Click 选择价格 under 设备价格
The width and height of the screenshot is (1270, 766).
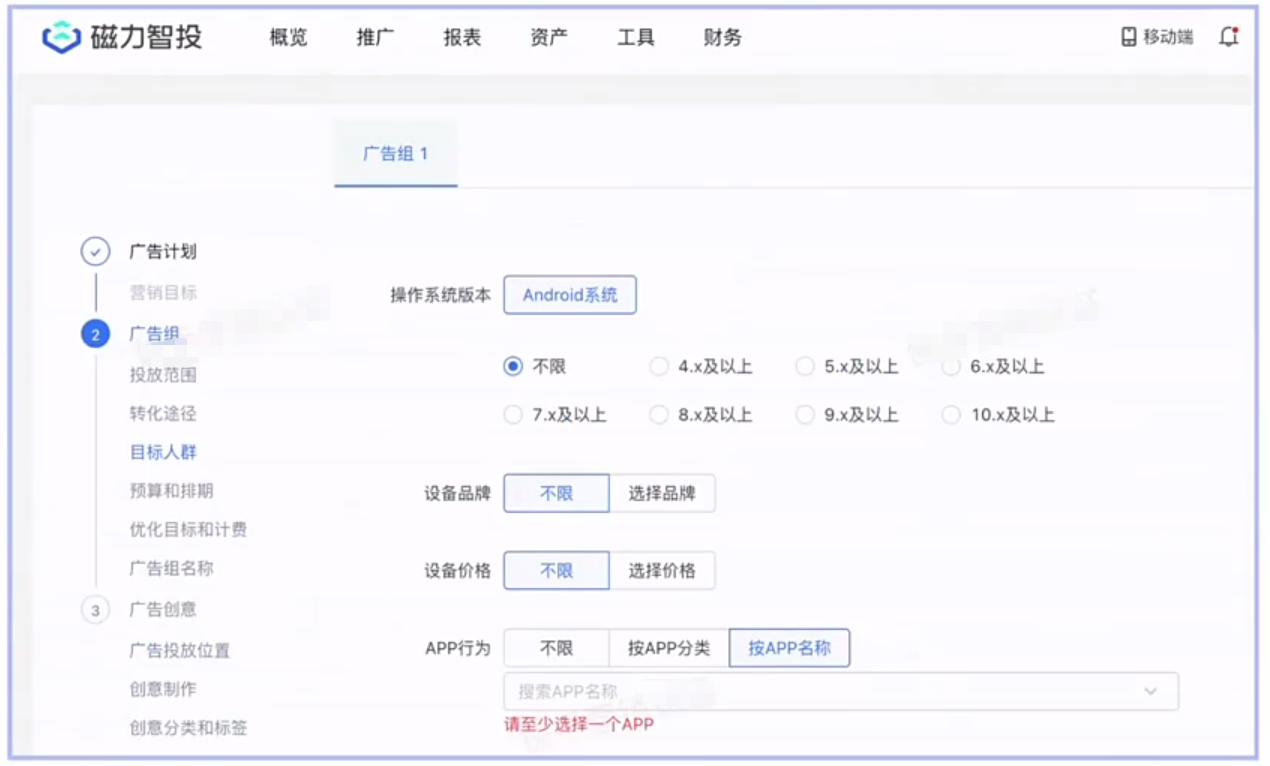pyautogui.click(x=663, y=570)
